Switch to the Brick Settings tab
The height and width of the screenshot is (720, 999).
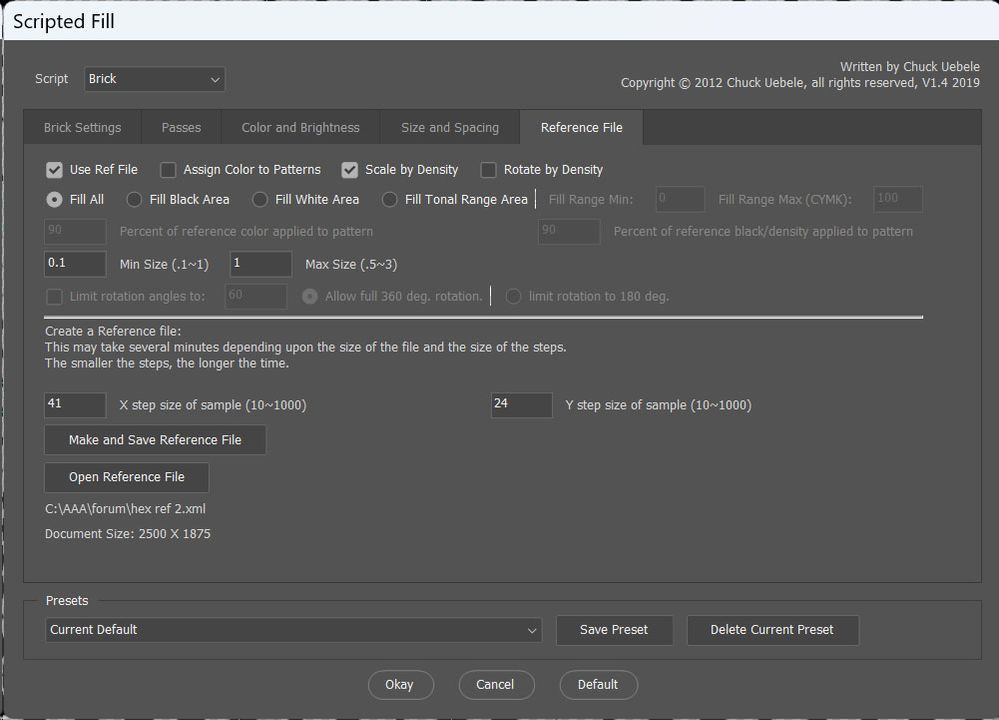click(82, 127)
